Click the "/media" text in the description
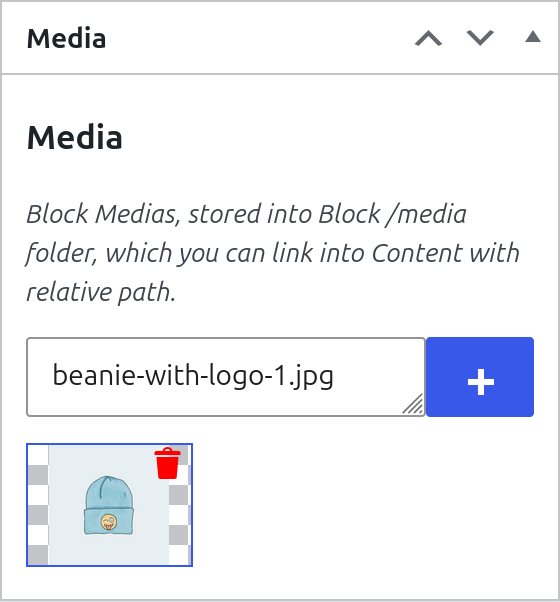This screenshot has width=560, height=602. coord(426,213)
